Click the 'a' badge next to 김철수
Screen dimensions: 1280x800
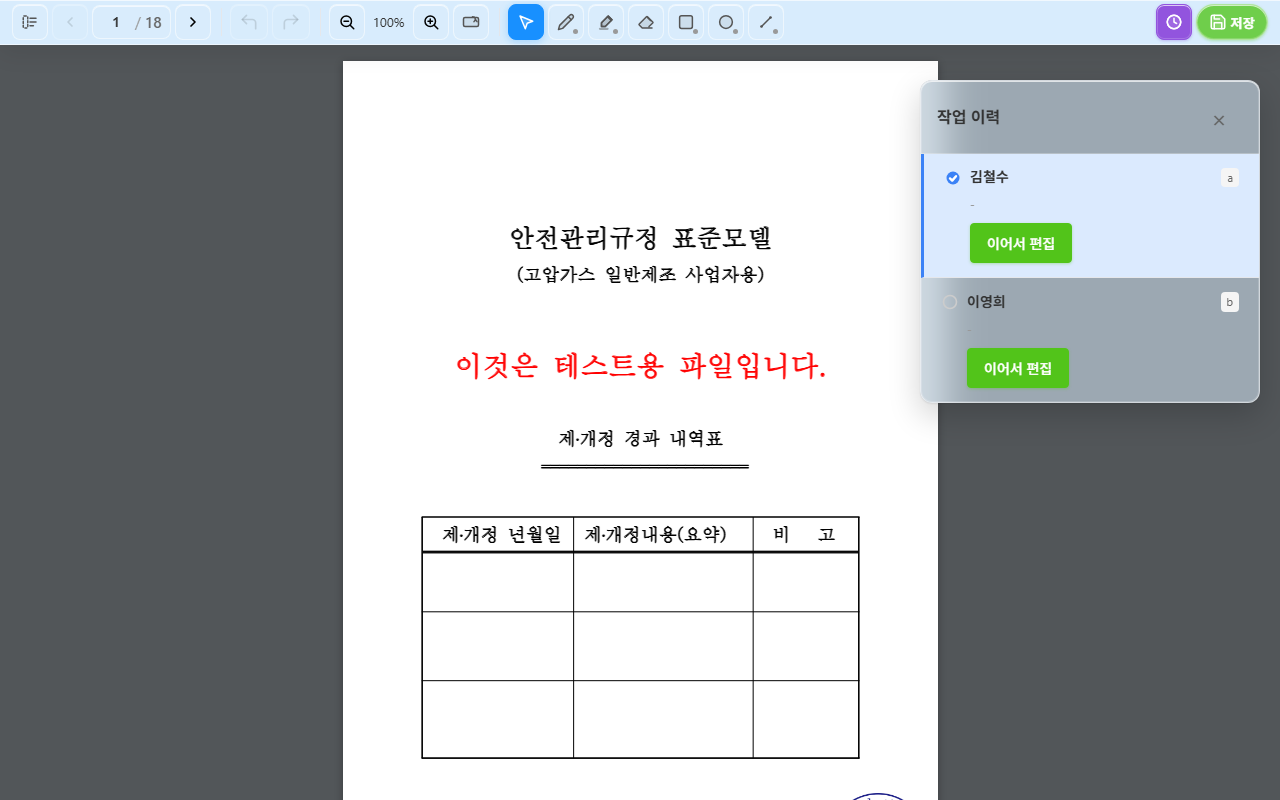(1230, 178)
